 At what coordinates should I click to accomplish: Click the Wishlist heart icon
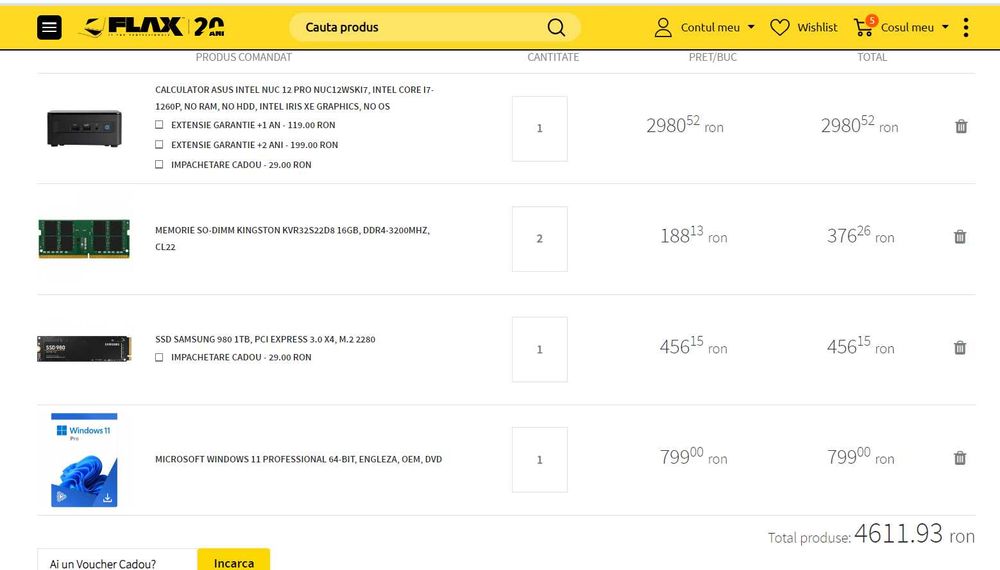point(779,27)
